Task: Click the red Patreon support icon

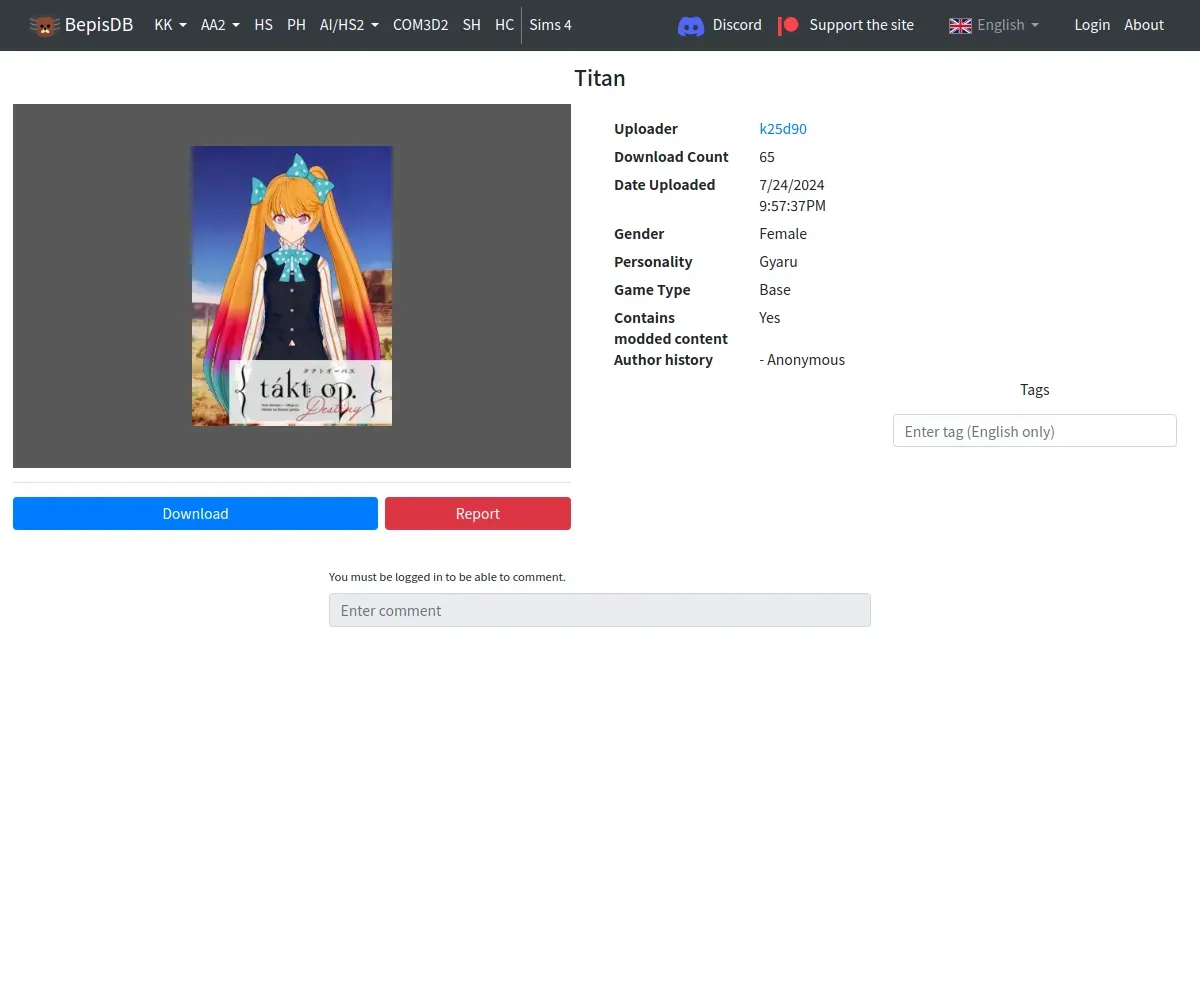Action: click(789, 25)
